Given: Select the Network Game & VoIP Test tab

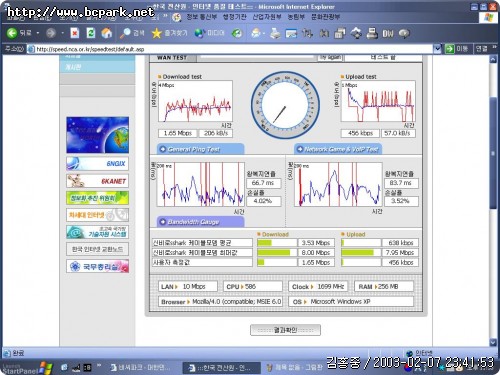Looking at the screenshot, I should tap(338, 149).
